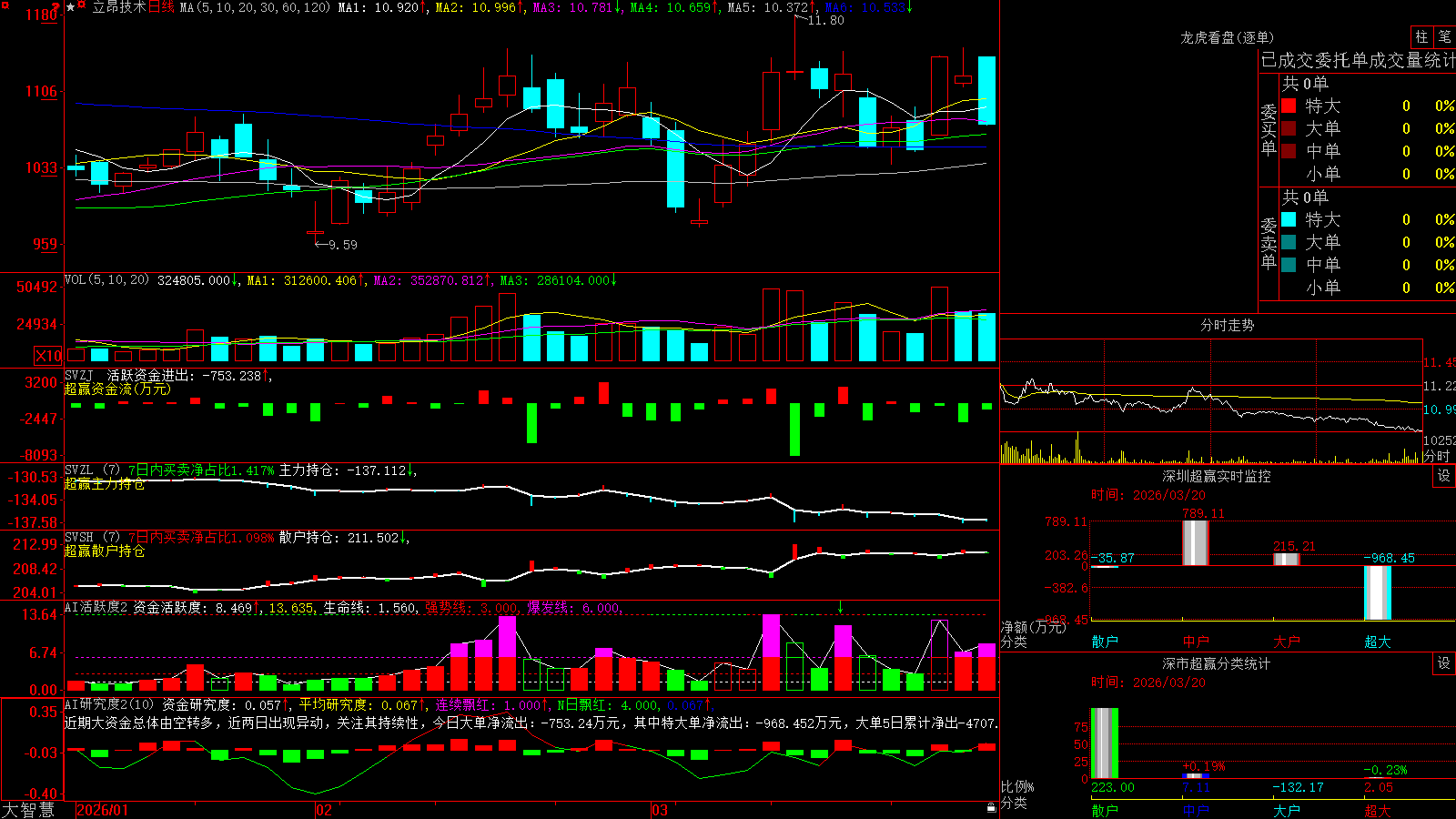Click the MA2: 10.996 value in the chart header

click(x=477, y=7)
